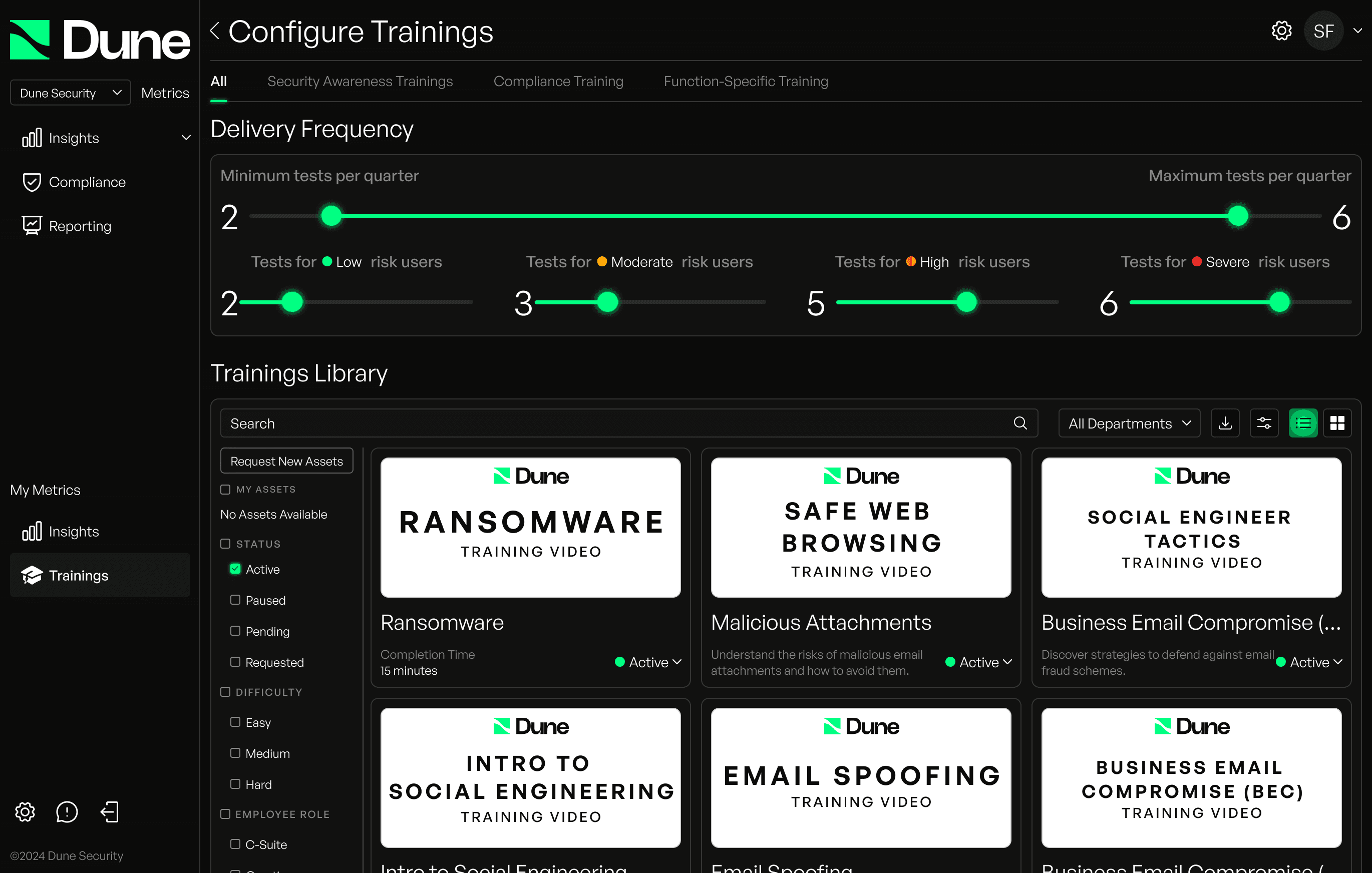Click the trainings Search field
Viewport: 1372px width, 873px height.
[629, 423]
